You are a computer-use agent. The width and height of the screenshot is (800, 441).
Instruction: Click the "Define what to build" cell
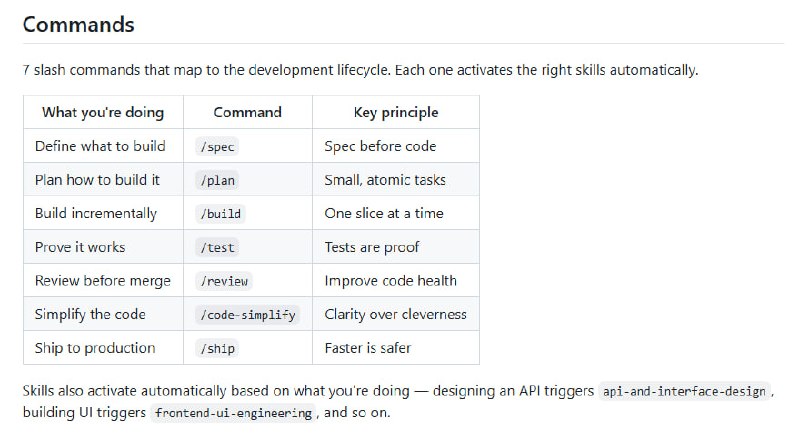[100, 146]
